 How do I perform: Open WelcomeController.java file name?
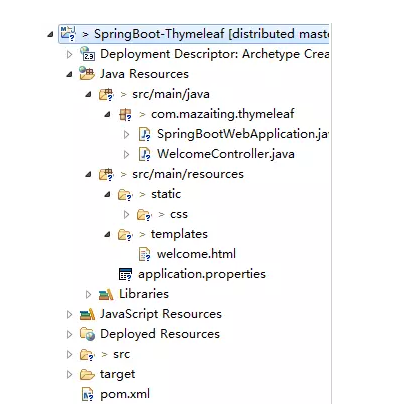pyautogui.click(x=226, y=154)
